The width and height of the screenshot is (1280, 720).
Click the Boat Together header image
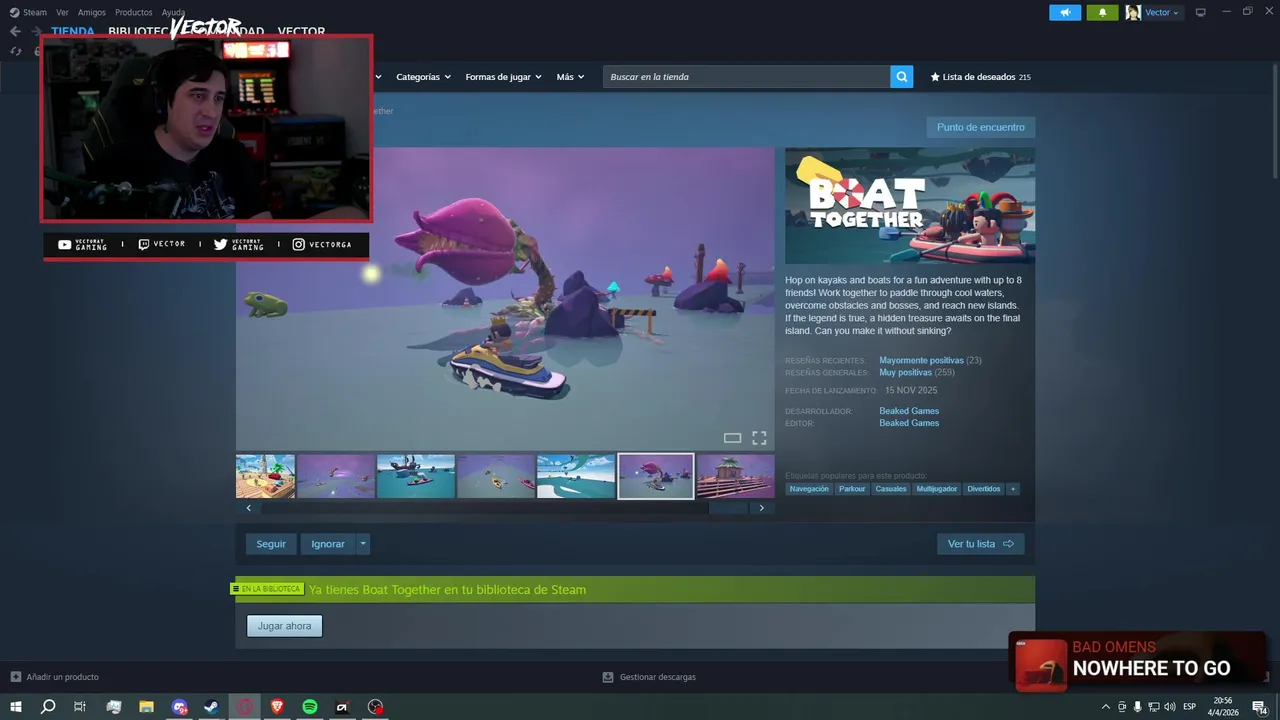910,206
